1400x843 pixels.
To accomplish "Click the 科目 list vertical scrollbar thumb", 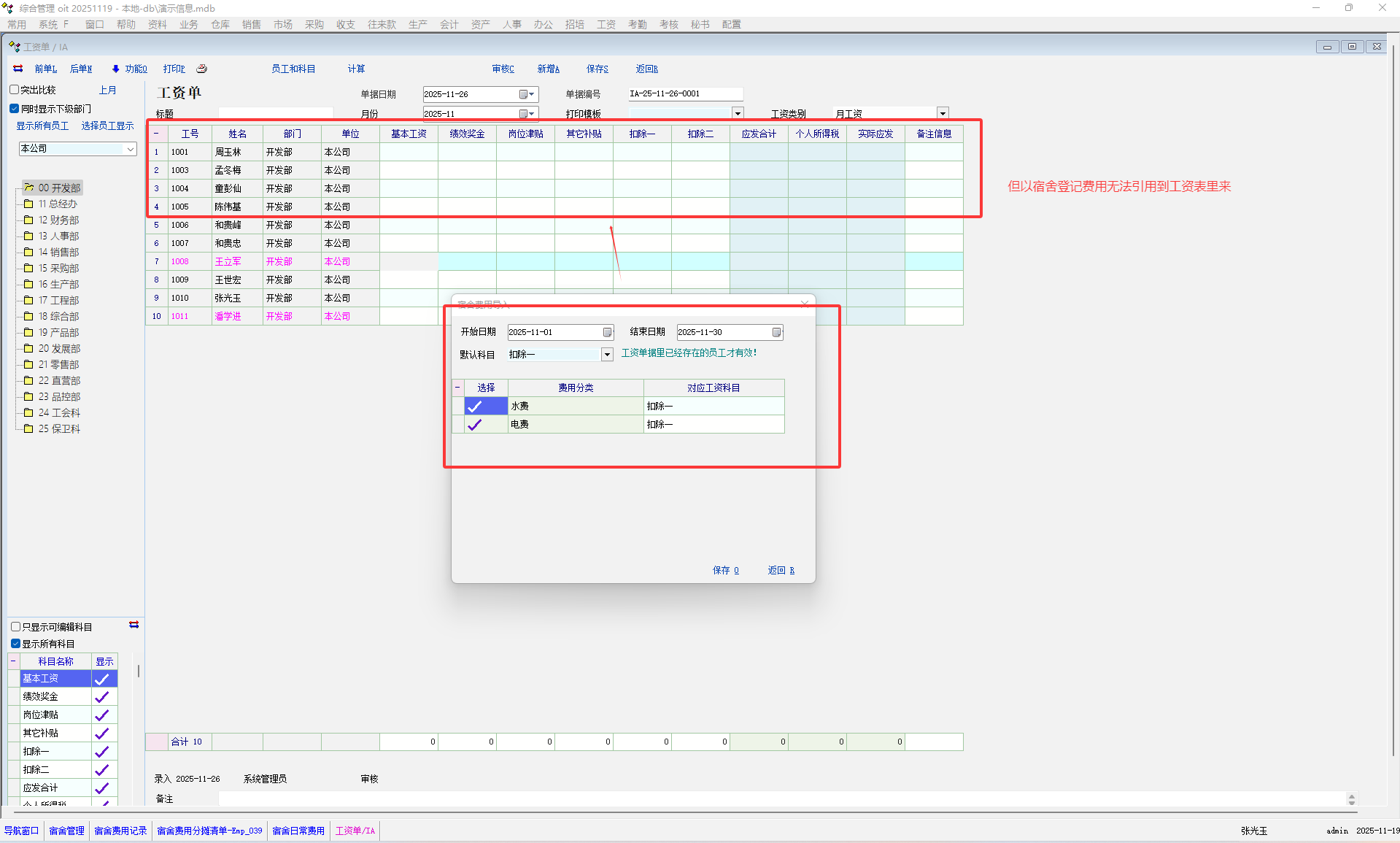I will click(x=138, y=671).
